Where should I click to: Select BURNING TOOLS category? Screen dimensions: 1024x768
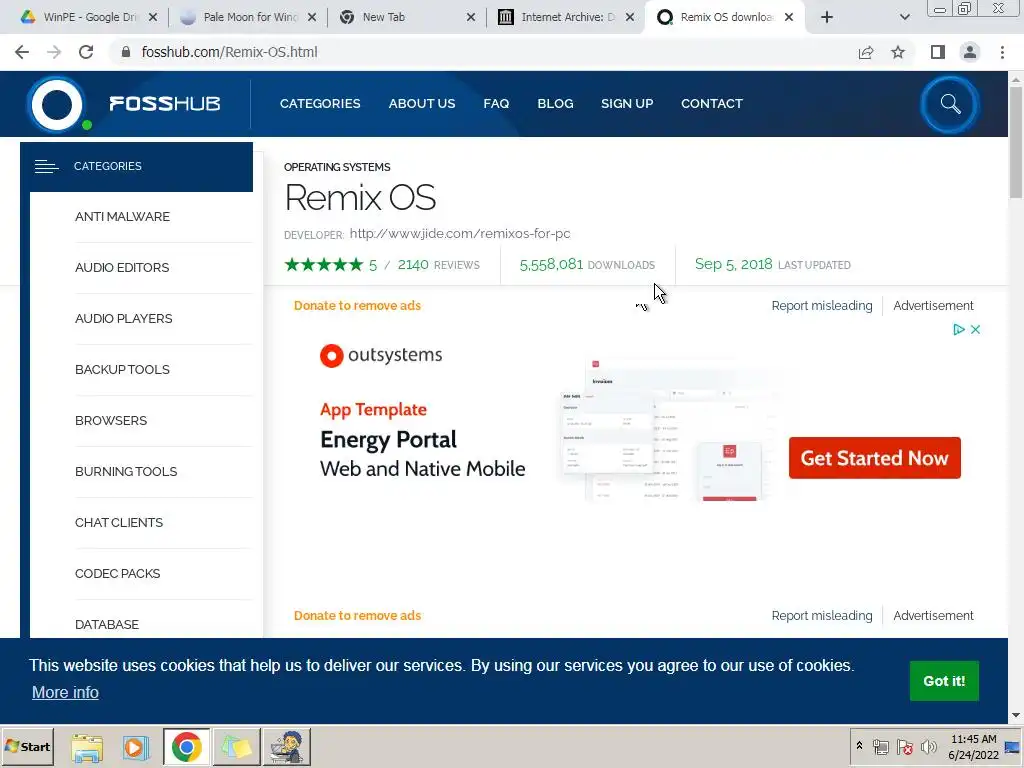coord(126,472)
